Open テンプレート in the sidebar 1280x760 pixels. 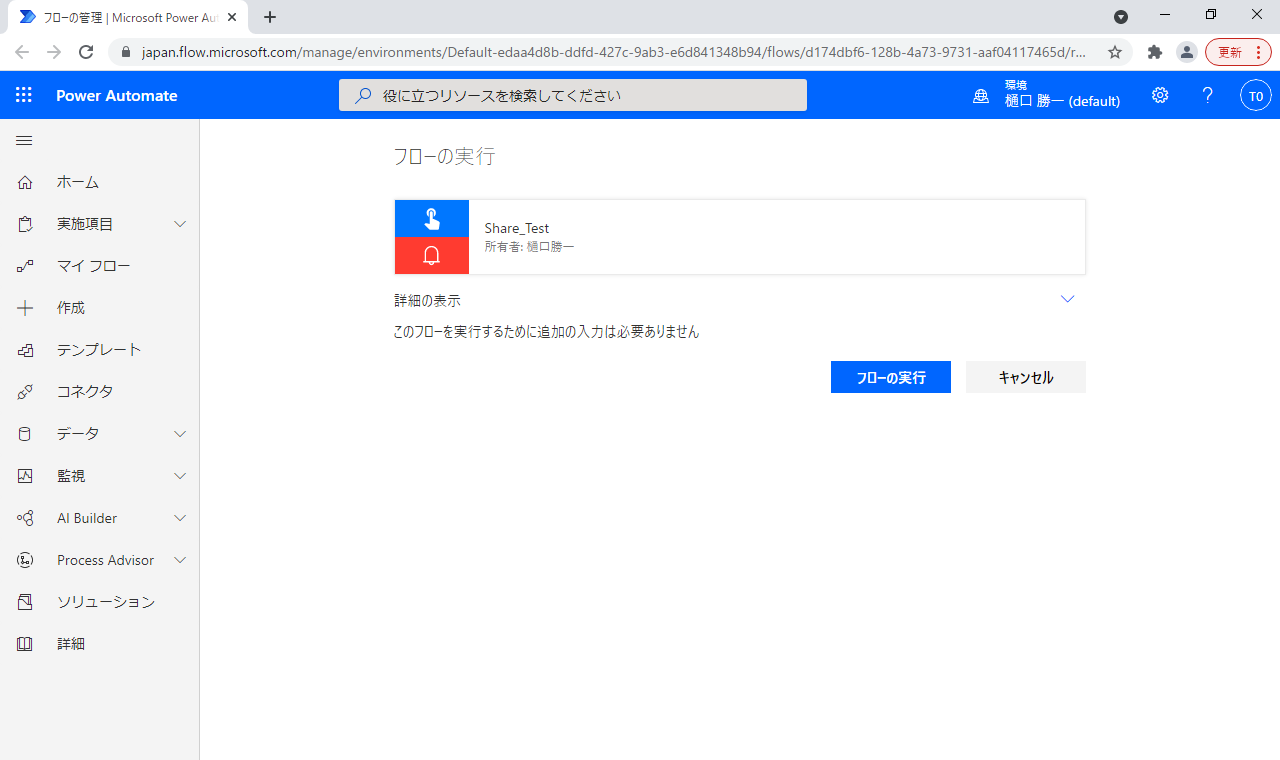pos(99,350)
